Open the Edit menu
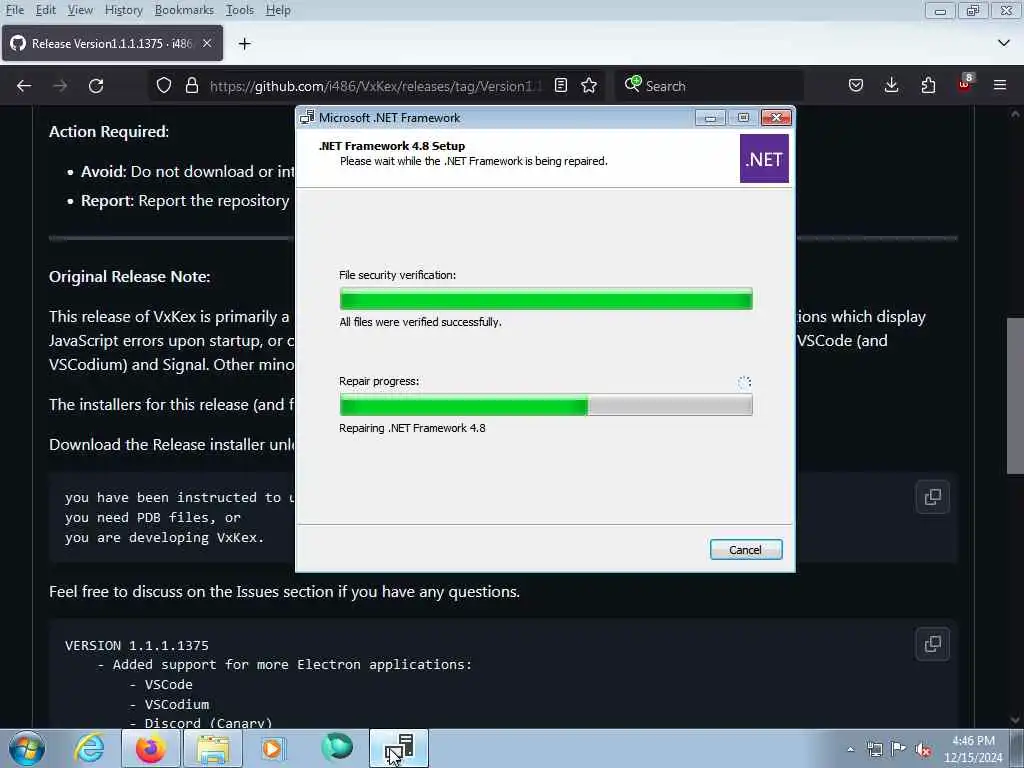 tap(45, 10)
